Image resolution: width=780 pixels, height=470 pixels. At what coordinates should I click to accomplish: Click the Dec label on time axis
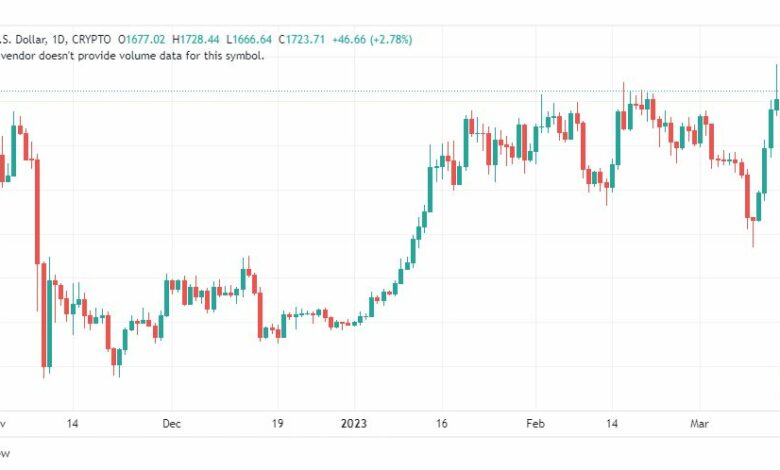tap(171, 423)
